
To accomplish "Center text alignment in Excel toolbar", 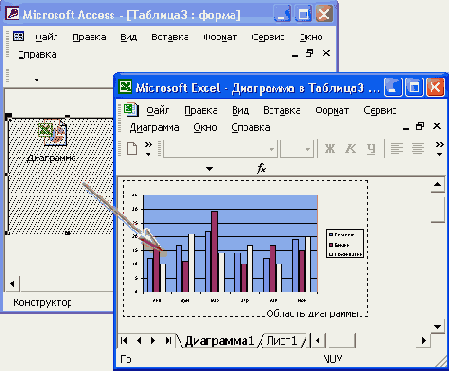I will point(418,148).
